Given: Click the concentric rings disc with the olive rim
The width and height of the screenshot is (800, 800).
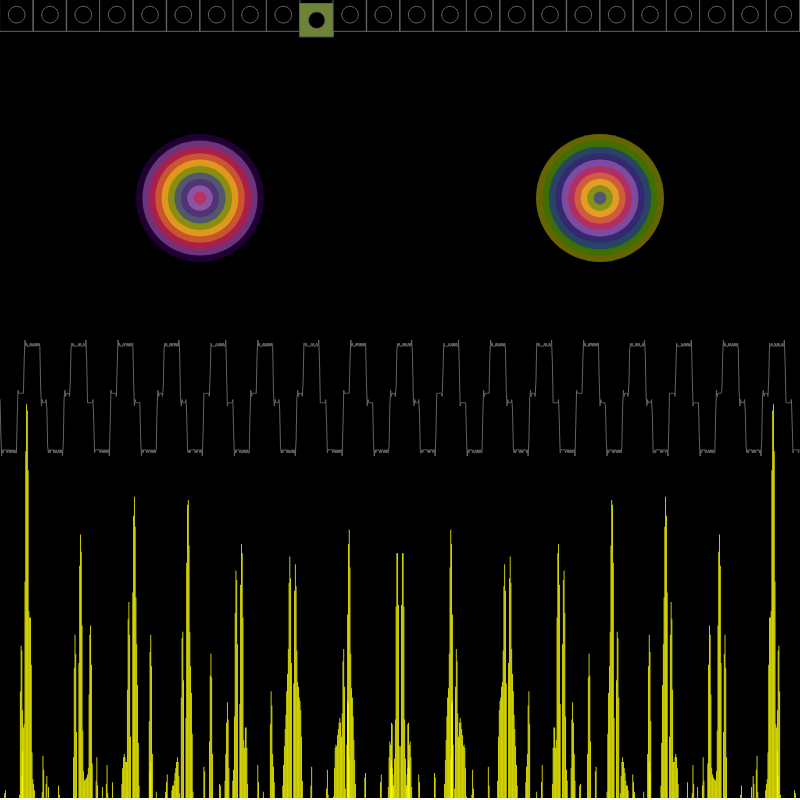Looking at the screenshot, I should pyautogui.click(x=600, y=198).
